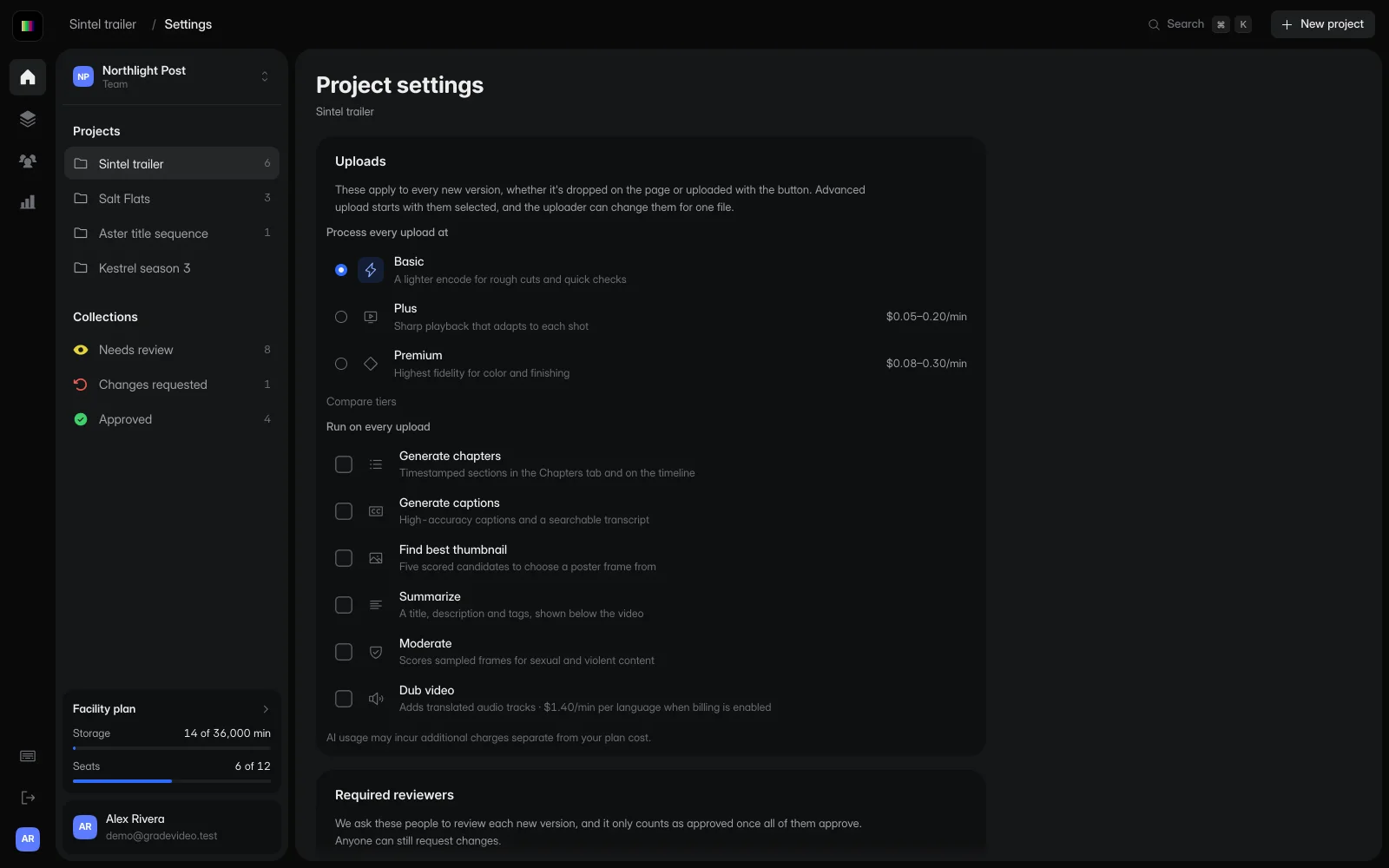Expand the Facility plan chevron
The image size is (1389, 868).
tap(266, 709)
